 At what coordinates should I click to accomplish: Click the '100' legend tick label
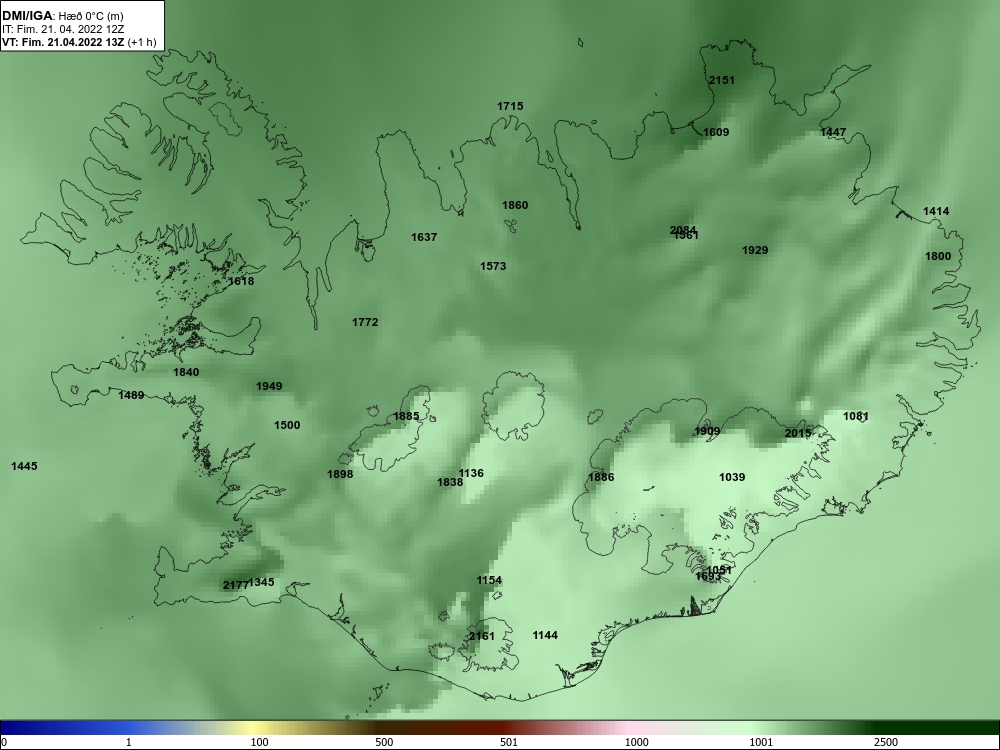click(259, 742)
